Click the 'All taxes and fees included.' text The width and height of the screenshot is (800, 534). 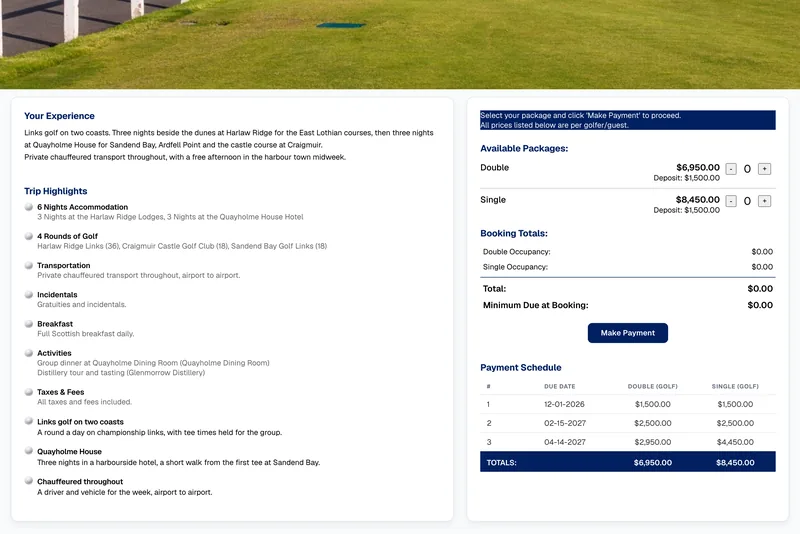point(84,402)
